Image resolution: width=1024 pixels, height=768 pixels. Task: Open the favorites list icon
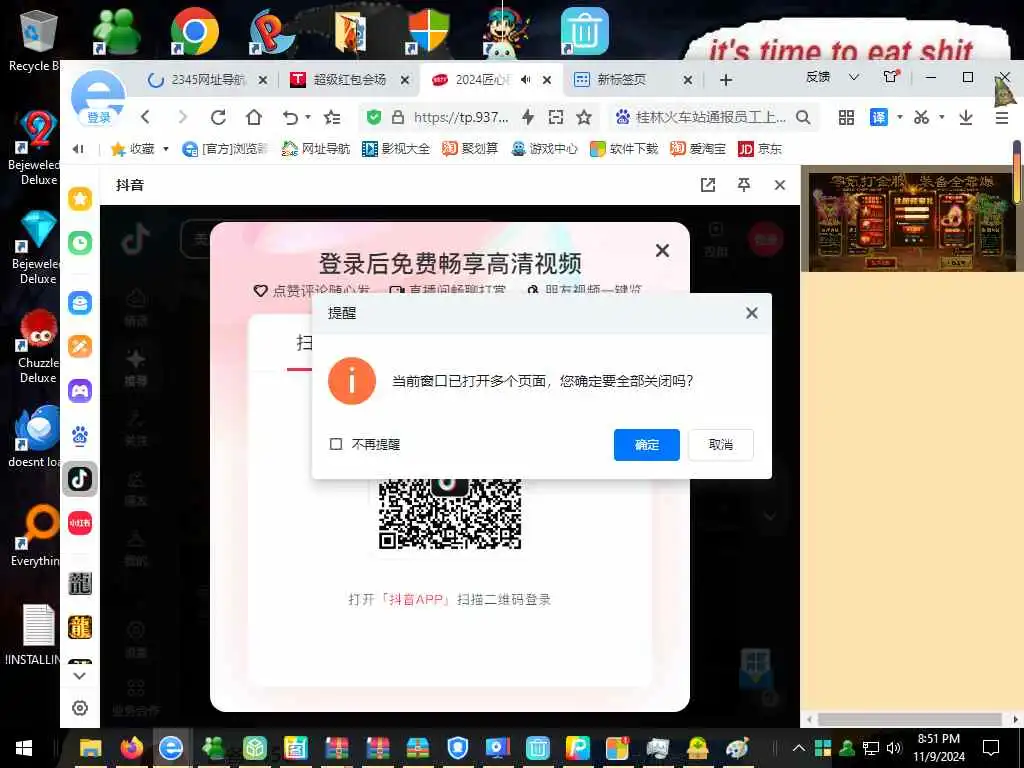[332, 118]
